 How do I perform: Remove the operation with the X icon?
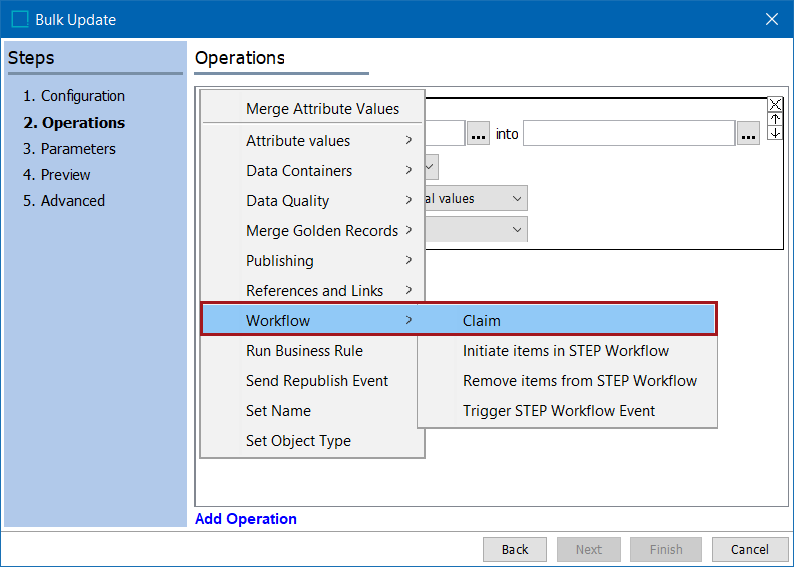(775, 104)
